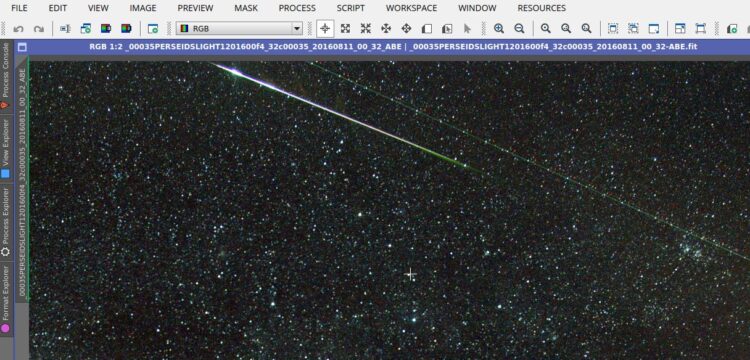Screen dimensions: 750x360
Task: Click the magnifier with a left arrow
Action: (x=566, y=29)
